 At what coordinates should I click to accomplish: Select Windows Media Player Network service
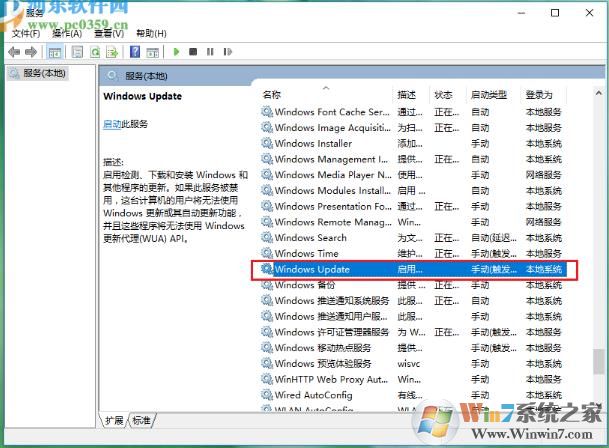[412, 175]
